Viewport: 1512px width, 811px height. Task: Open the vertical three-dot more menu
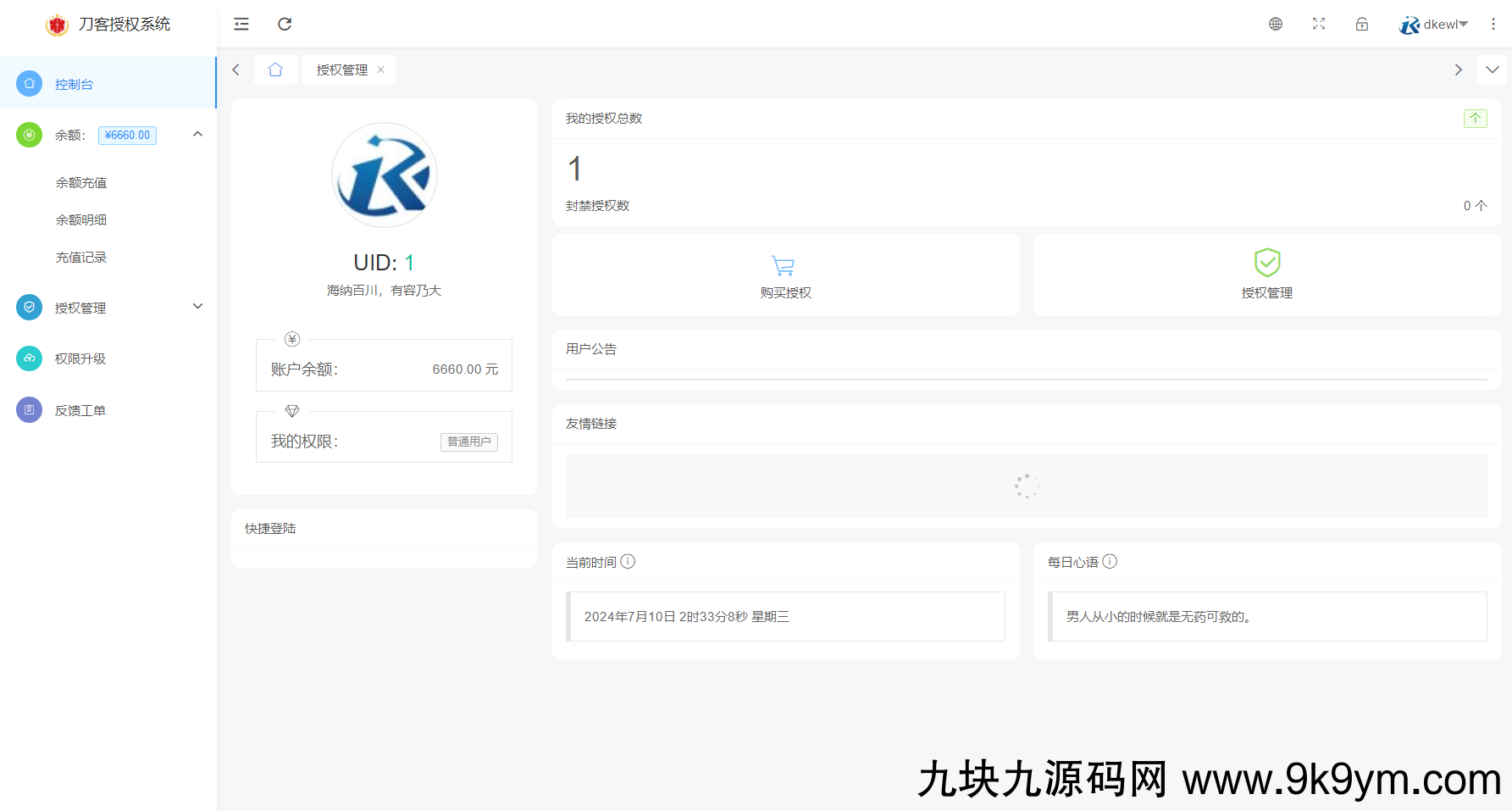(1493, 24)
